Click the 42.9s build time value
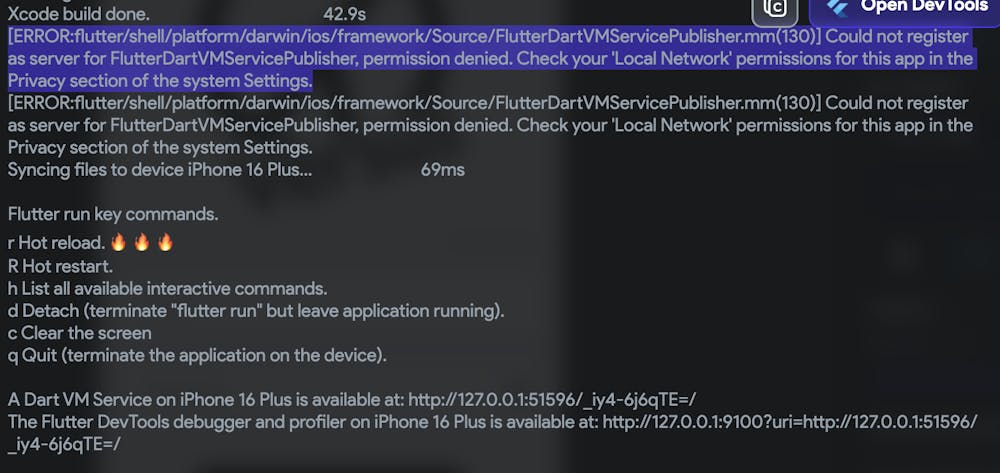 click(x=344, y=13)
